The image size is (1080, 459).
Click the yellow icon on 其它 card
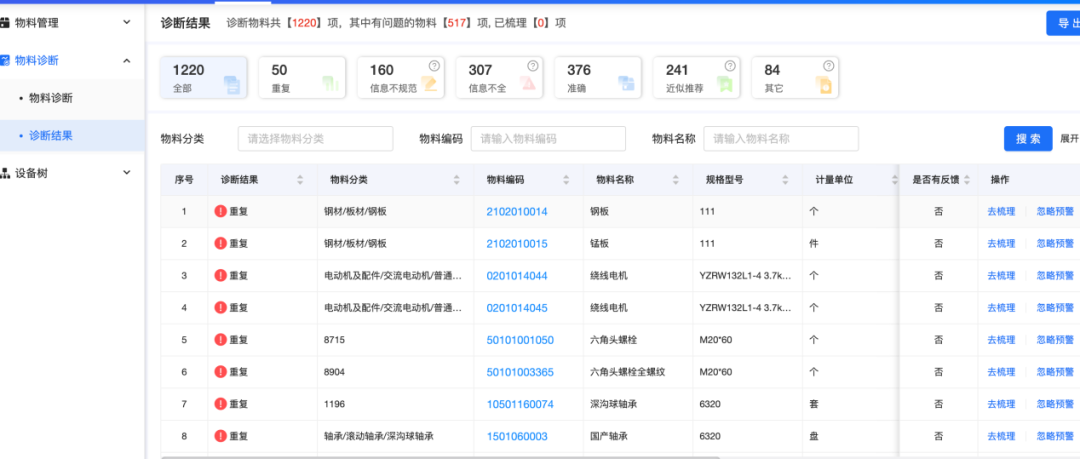[824, 85]
